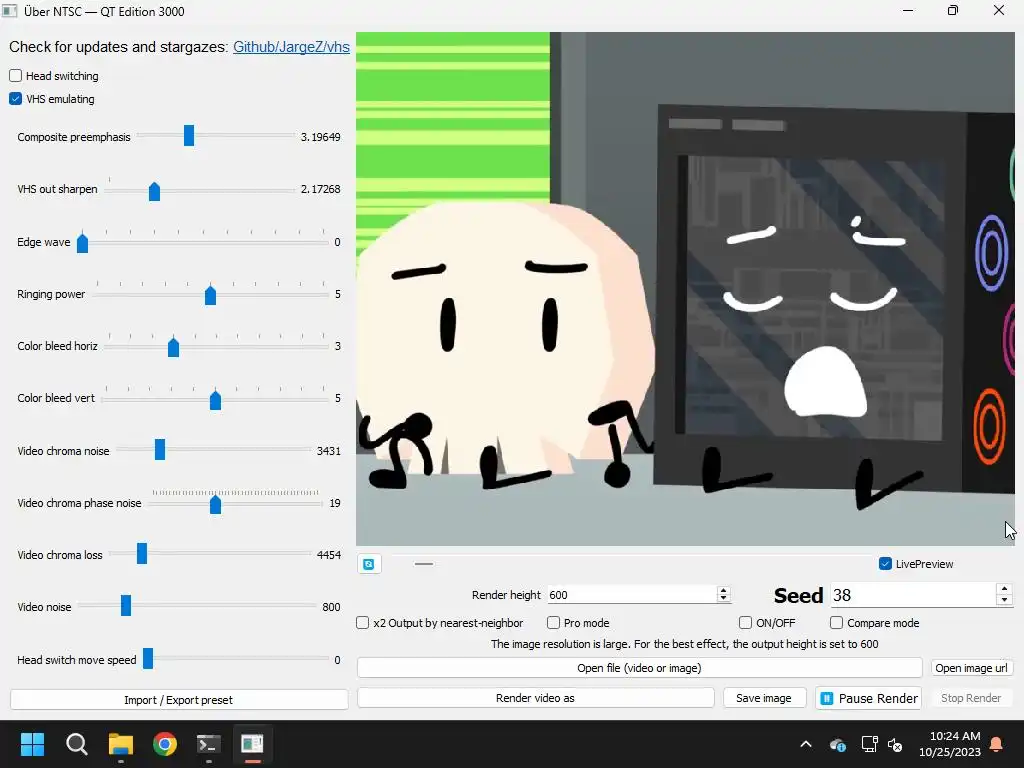Viewport: 1024px width, 768px height.
Task: Select the Über NTSC app taskbar icon
Action: (x=252, y=744)
